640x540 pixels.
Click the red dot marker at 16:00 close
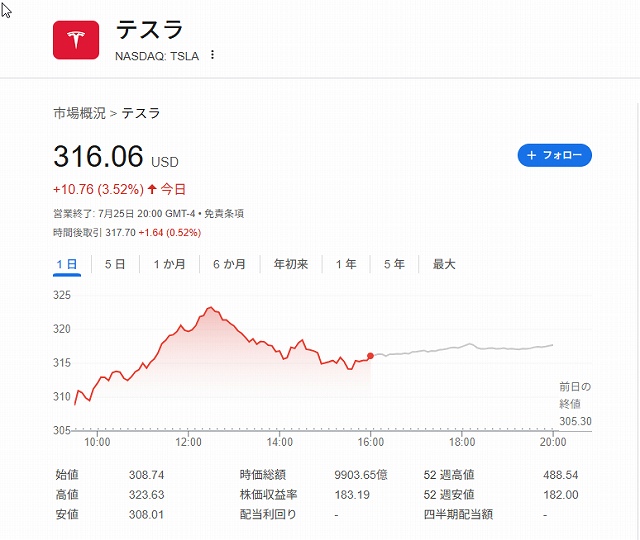[370, 356]
